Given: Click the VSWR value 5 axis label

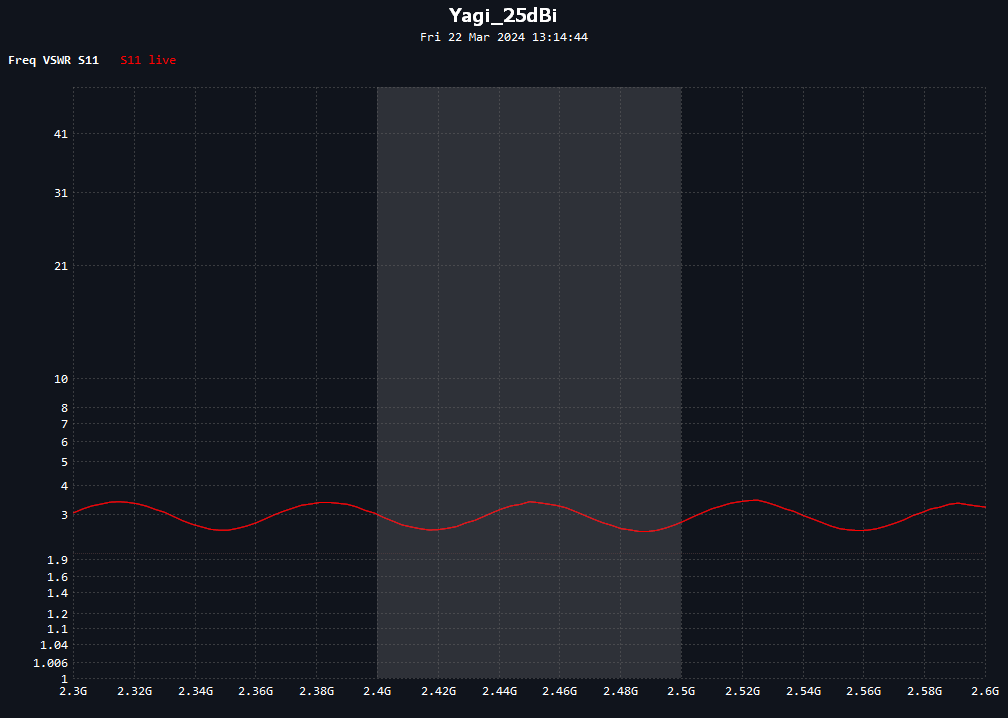Looking at the screenshot, I should coord(64,462).
